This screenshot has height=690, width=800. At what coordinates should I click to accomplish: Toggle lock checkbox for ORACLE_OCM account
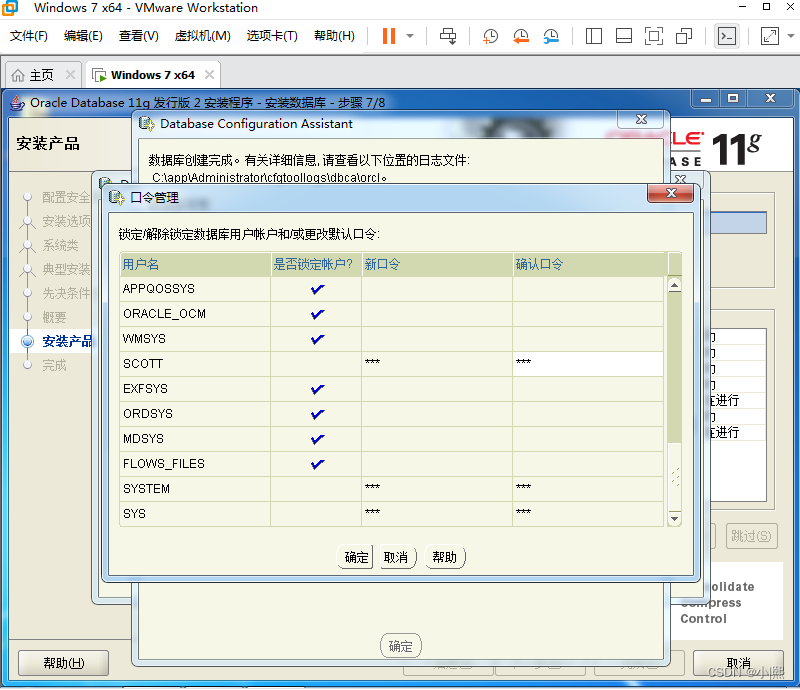317,314
